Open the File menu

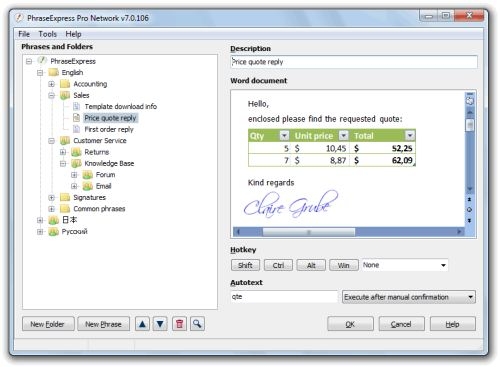(24, 34)
